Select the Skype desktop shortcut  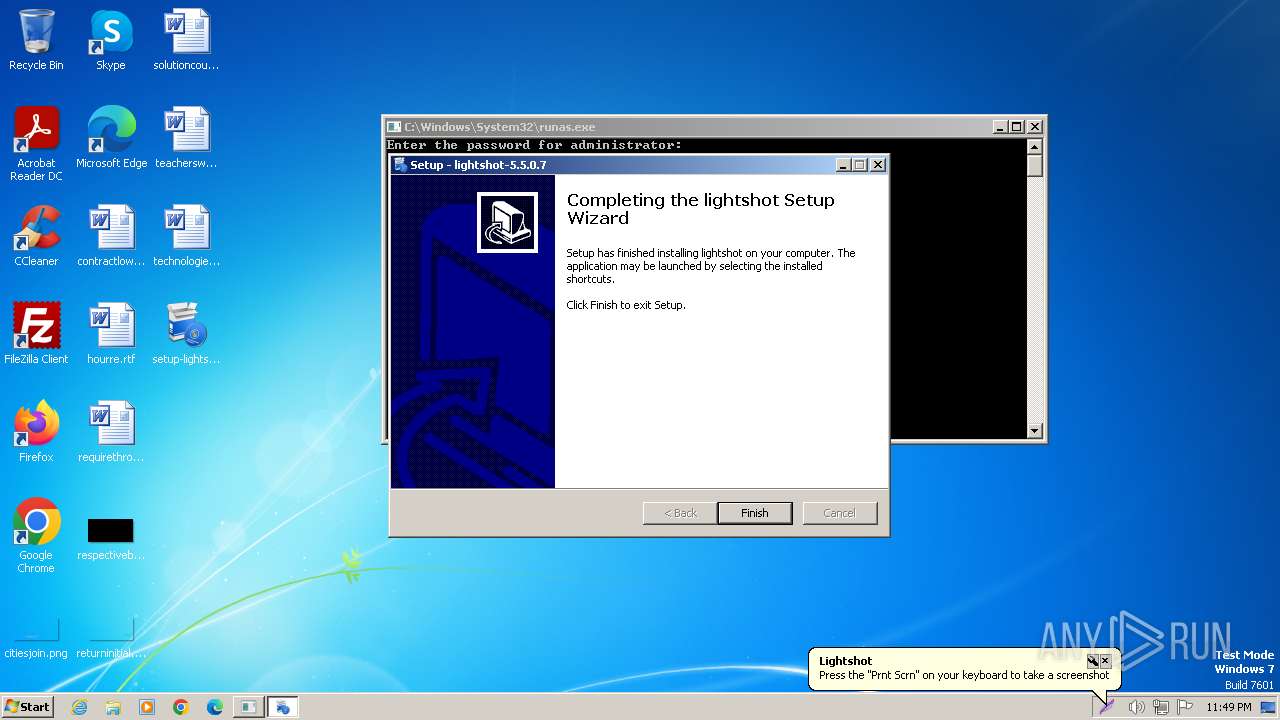click(x=111, y=40)
